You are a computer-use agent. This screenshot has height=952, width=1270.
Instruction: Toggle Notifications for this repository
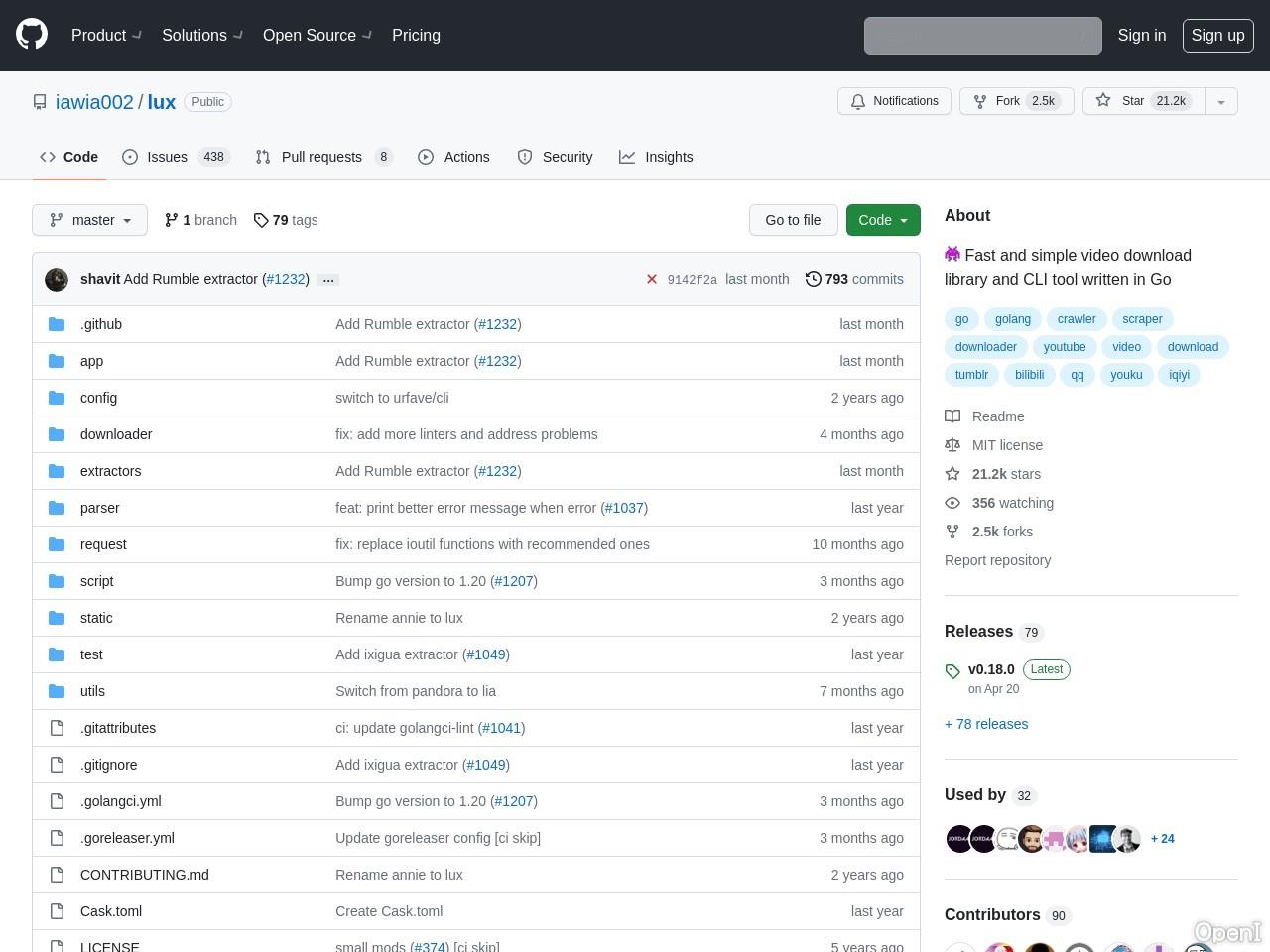[894, 101]
